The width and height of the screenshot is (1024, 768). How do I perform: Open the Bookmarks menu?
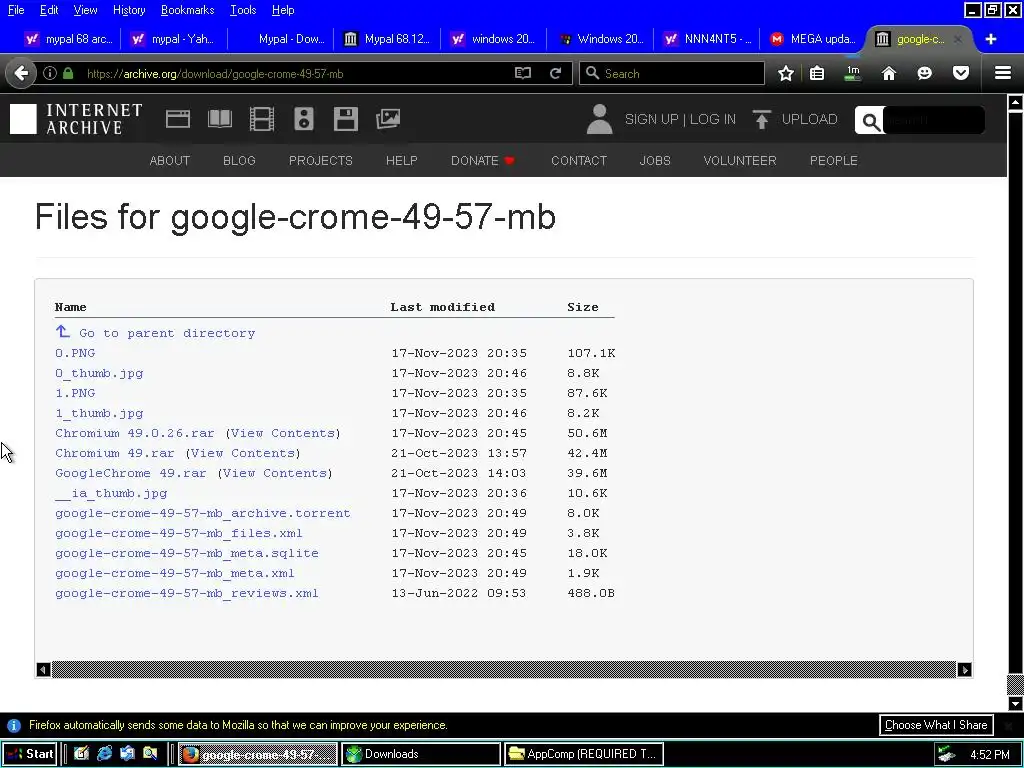(x=187, y=10)
